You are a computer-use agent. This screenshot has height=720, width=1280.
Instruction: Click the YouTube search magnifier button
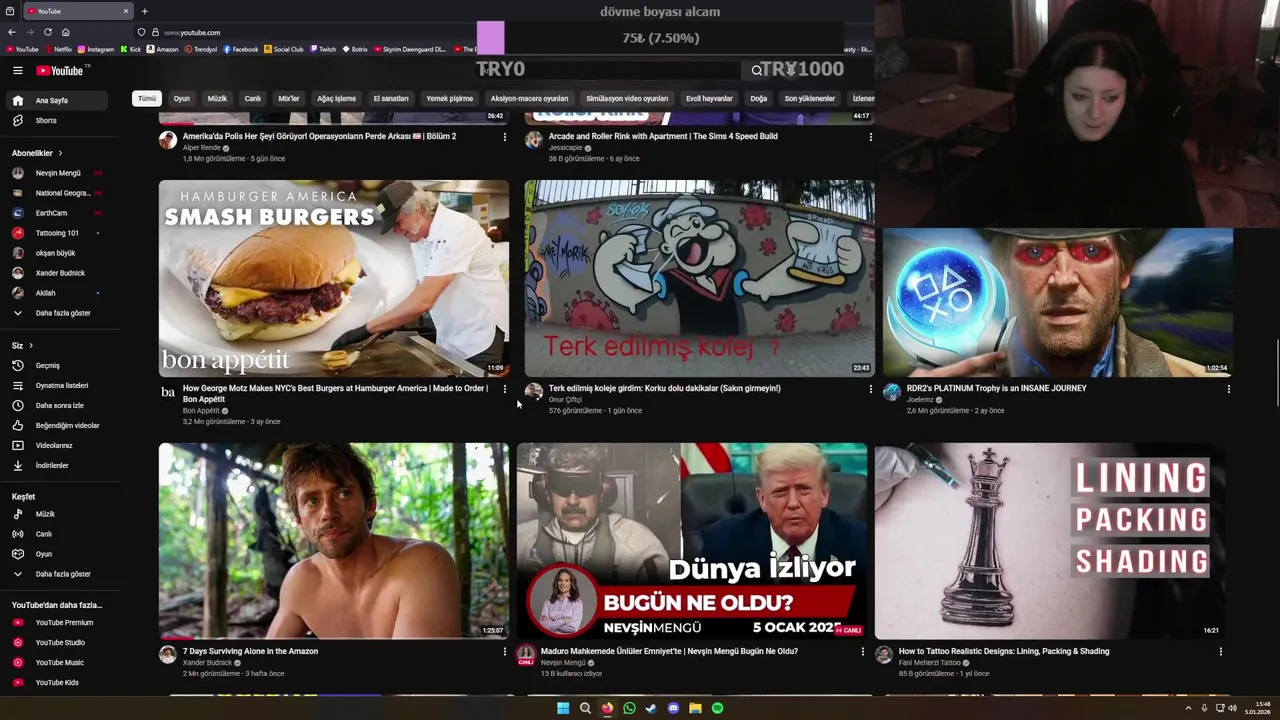[757, 70]
